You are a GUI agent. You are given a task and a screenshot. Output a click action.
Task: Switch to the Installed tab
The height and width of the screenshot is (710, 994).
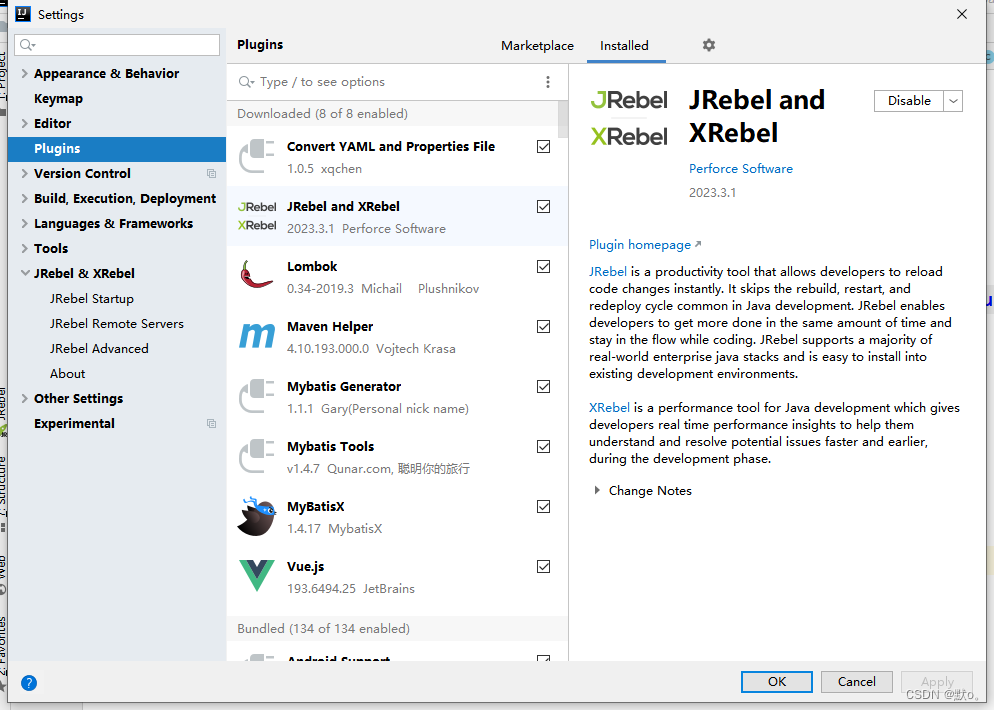pyautogui.click(x=624, y=46)
